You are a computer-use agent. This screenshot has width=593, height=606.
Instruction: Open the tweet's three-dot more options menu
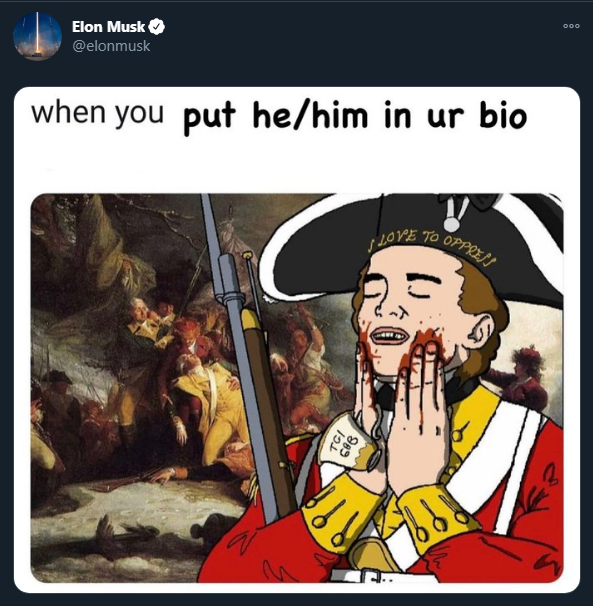571,26
